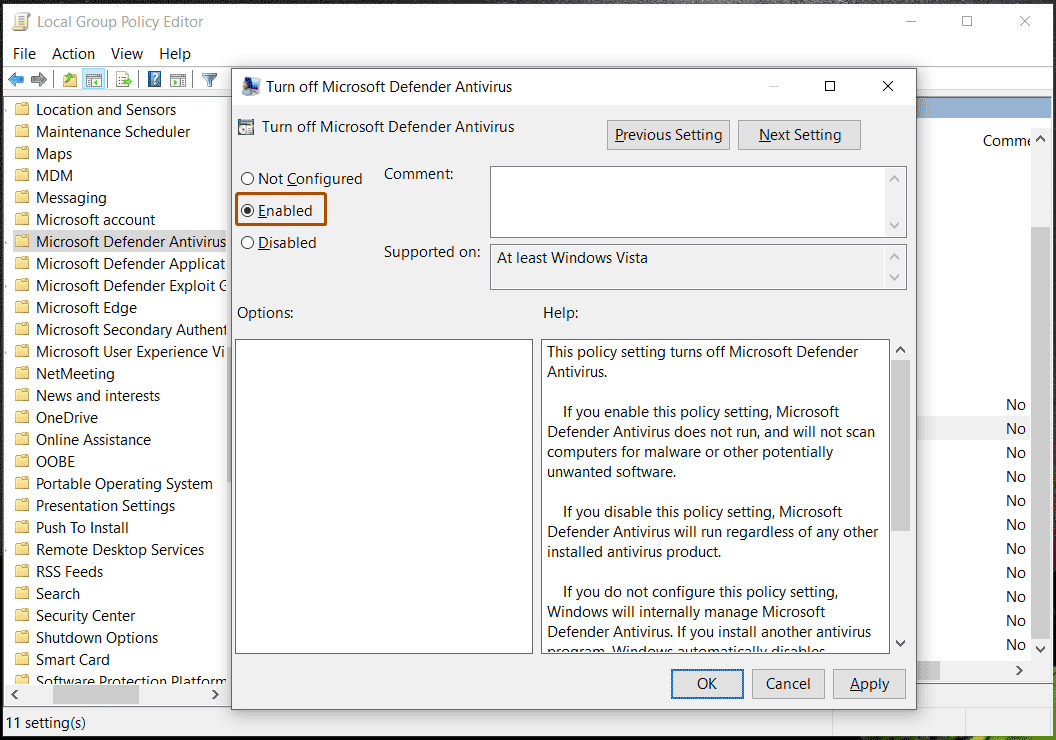Viewport: 1056px width, 740px height.
Task: Click the MDM folder icon
Action: click(x=22, y=175)
